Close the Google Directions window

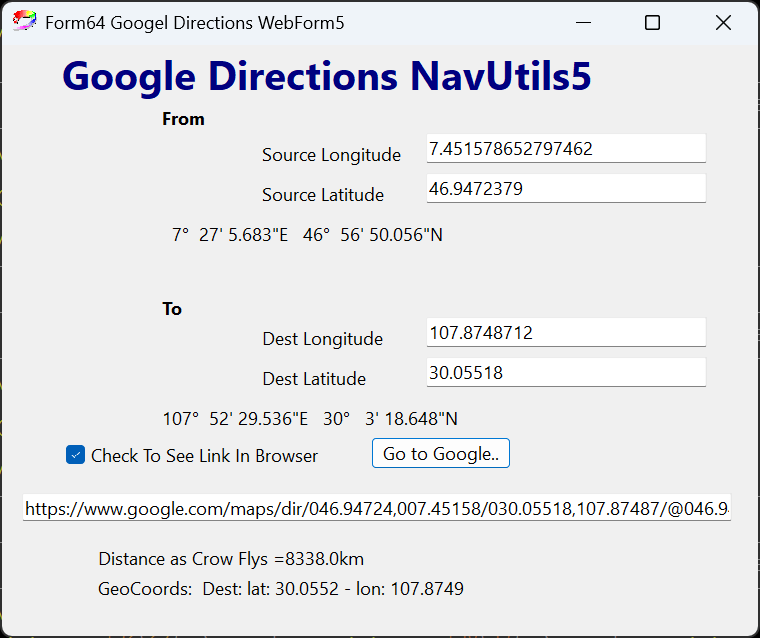[723, 23]
